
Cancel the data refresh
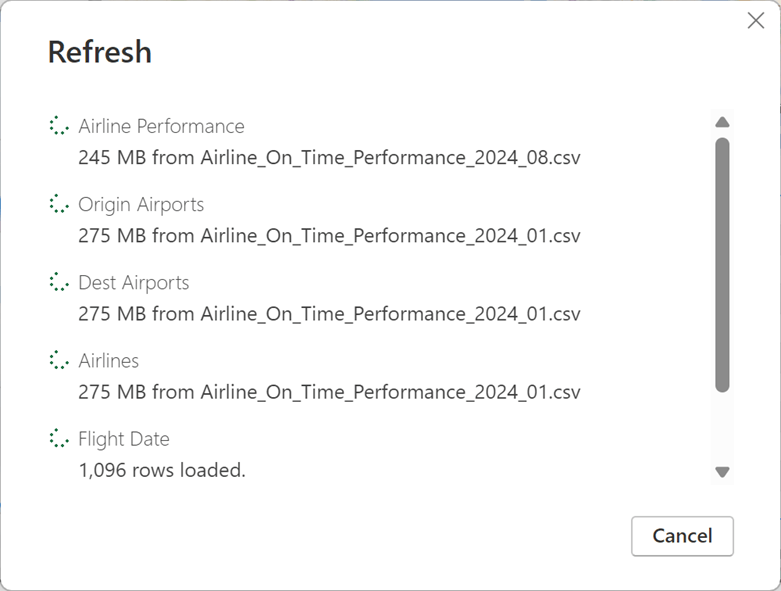(682, 536)
